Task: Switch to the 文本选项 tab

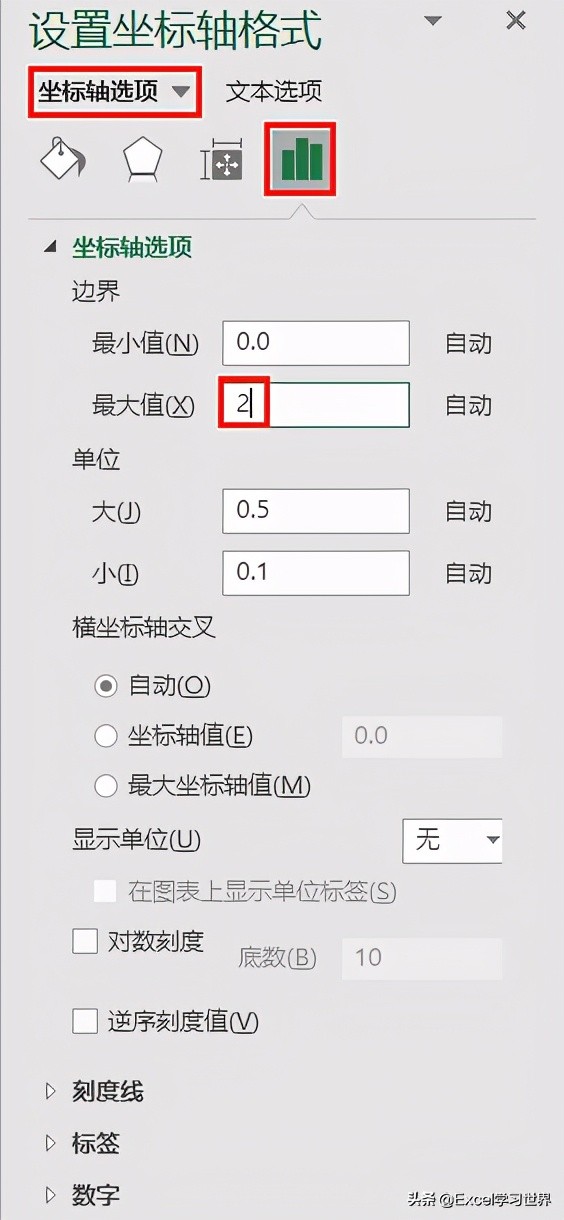Action: (x=274, y=92)
